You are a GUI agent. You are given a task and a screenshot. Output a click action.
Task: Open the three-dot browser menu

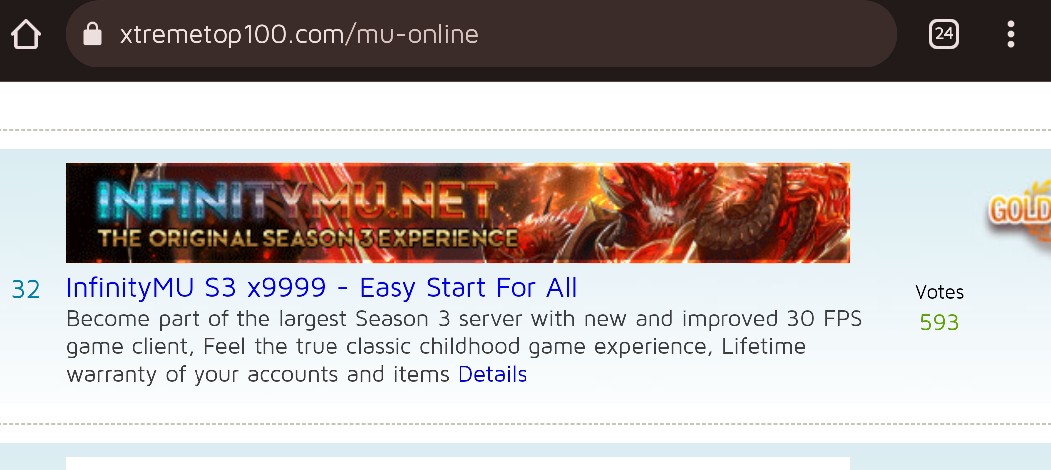(1011, 34)
